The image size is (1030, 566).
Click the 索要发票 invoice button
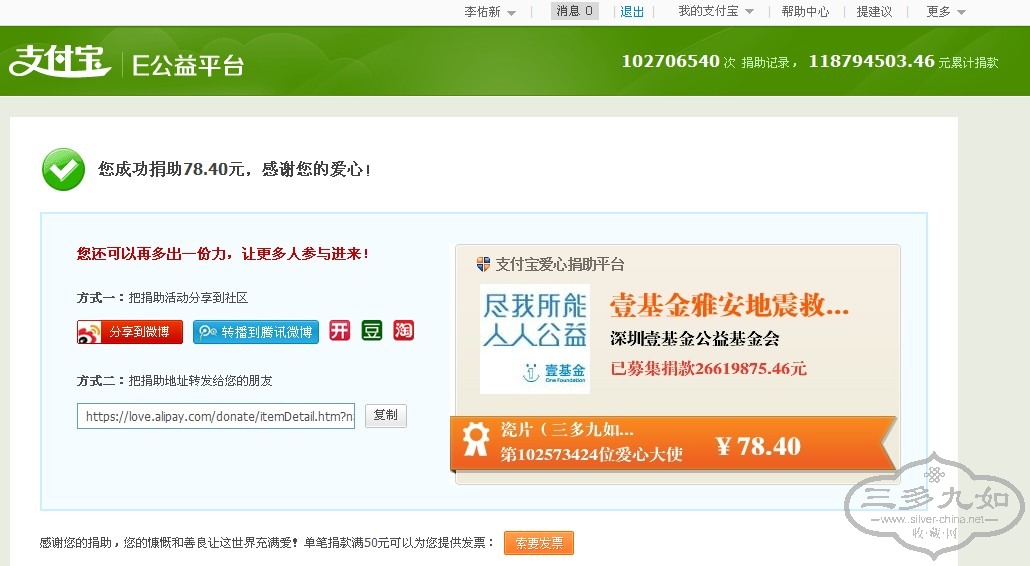click(x=539, y=543)
